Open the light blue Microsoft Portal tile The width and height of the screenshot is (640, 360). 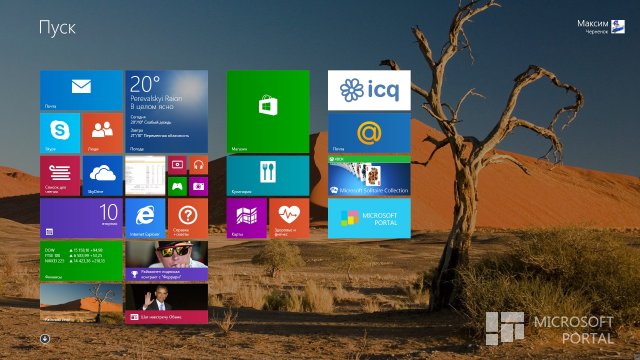pos(369,218)
